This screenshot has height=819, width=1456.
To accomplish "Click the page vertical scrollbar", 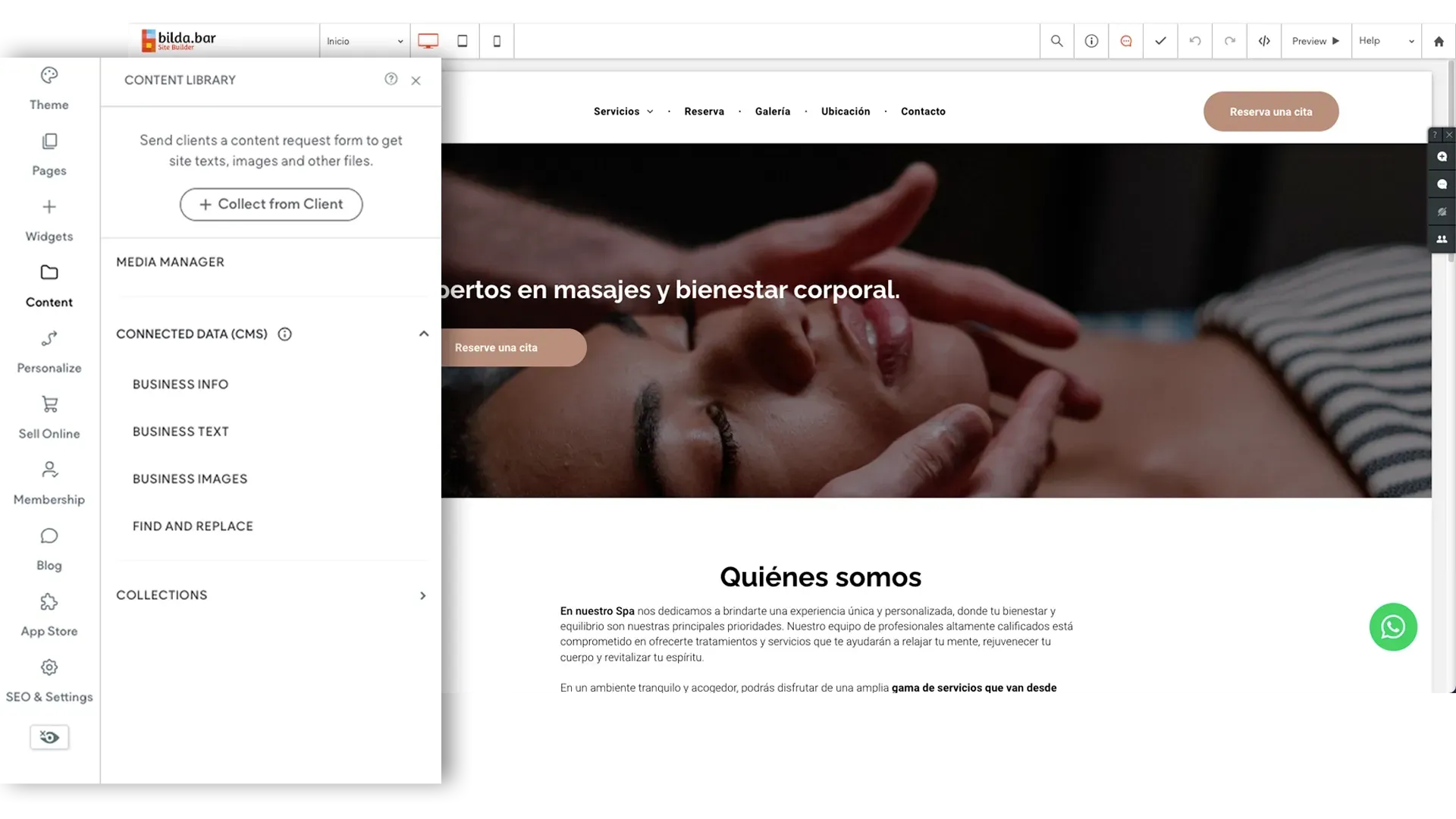I will click(x=1451, y=163).
